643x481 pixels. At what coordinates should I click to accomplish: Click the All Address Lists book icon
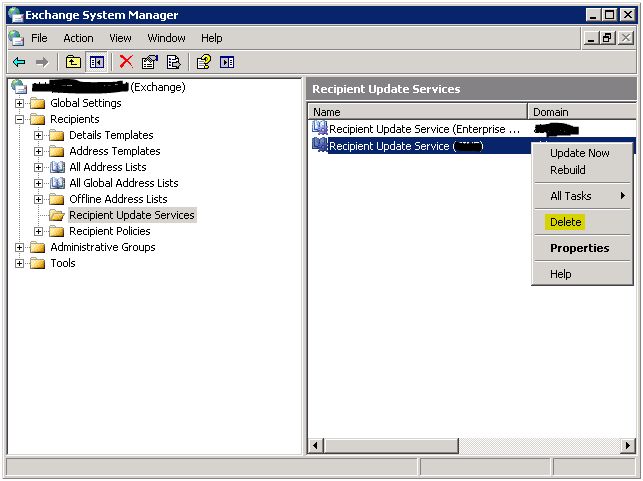[x=57, y=167]
